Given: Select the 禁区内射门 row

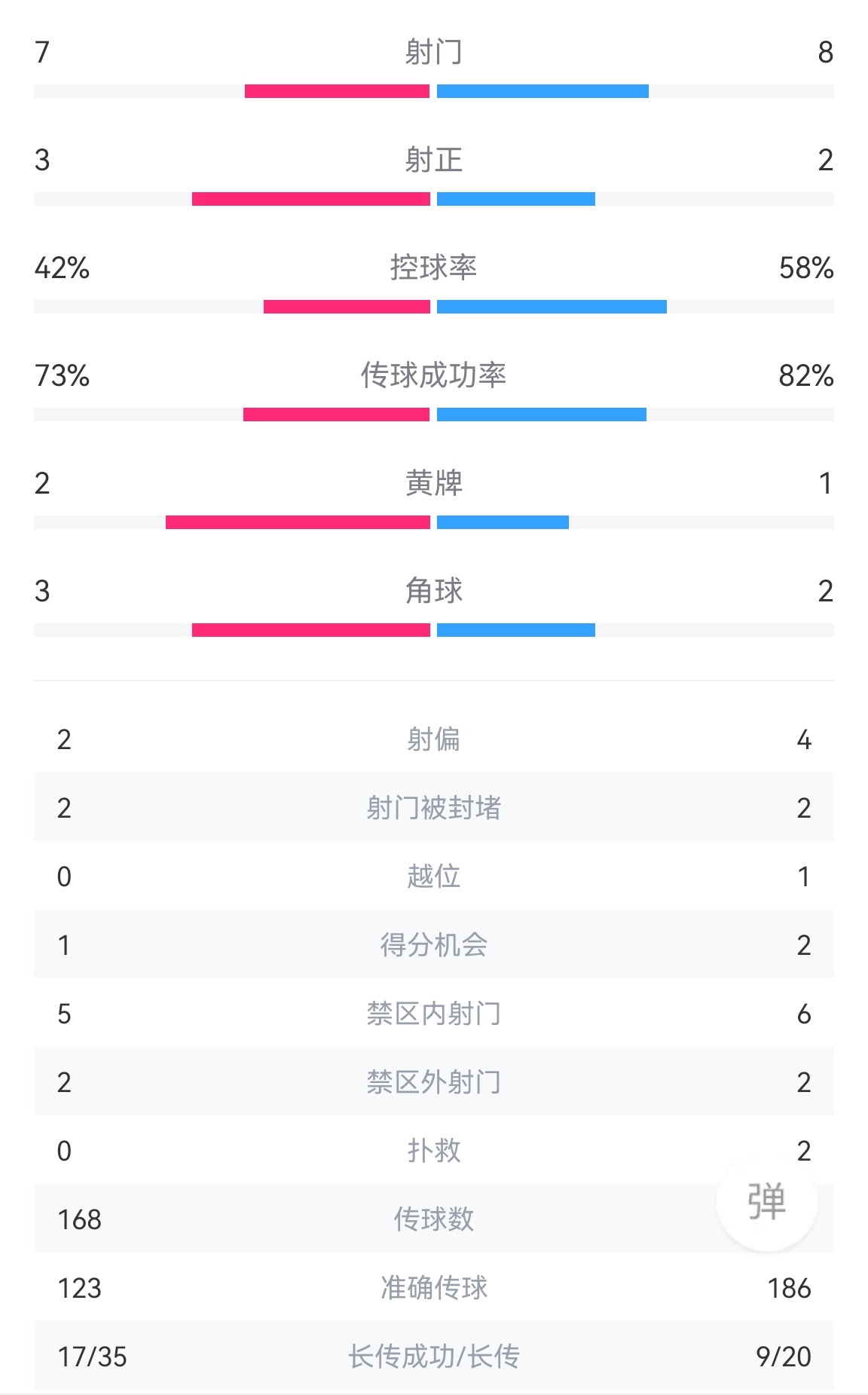Looking at the screenshot, I should (434, 1014).
